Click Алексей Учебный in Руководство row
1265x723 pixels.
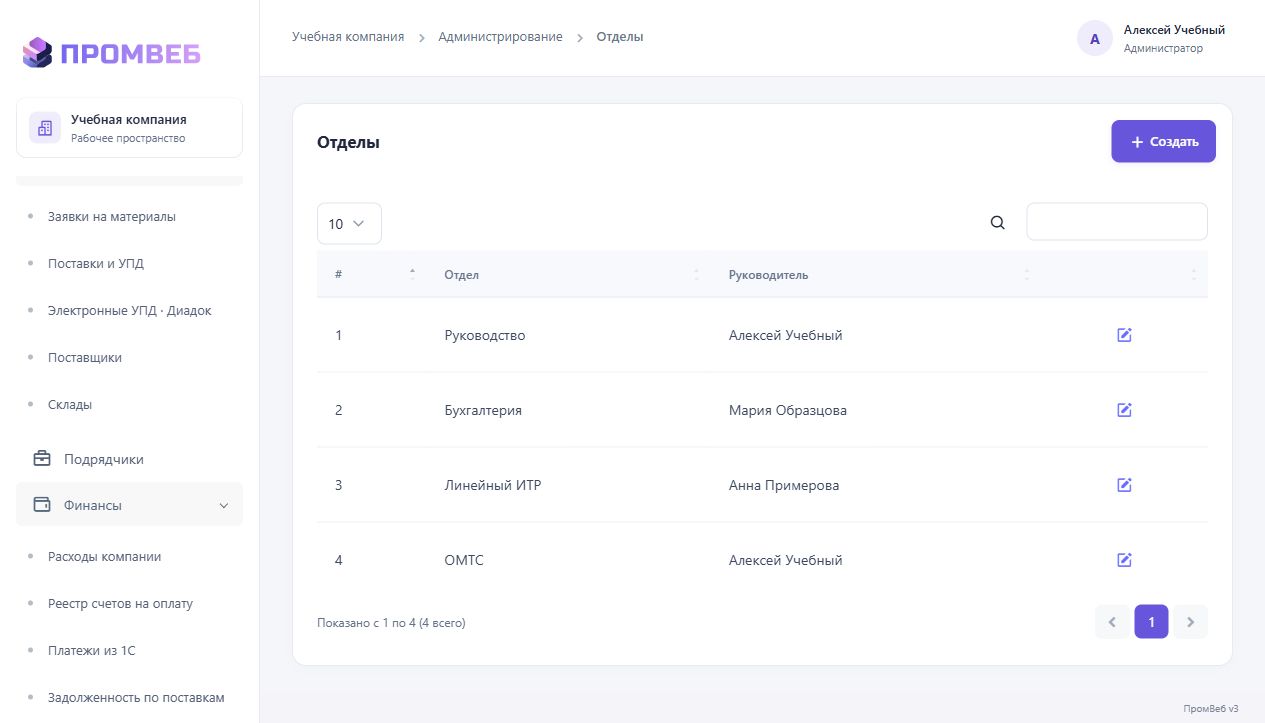click(x=786, y=335)
